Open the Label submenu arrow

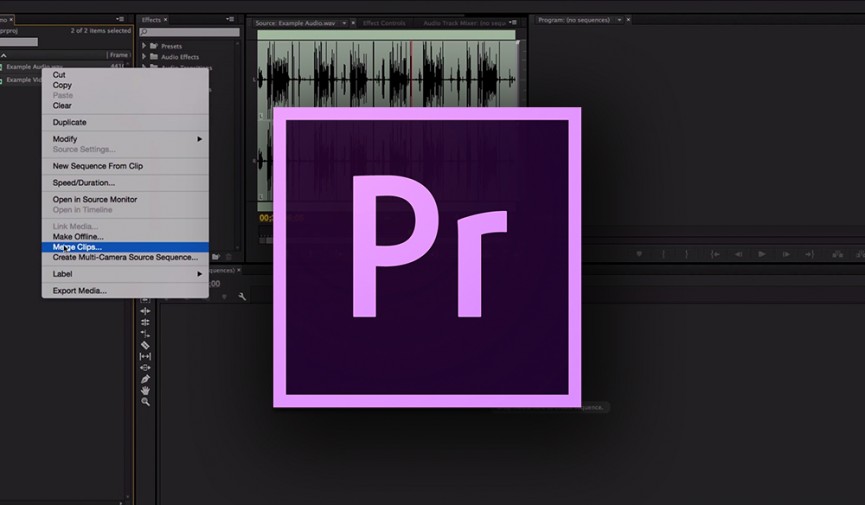point(200,274)
